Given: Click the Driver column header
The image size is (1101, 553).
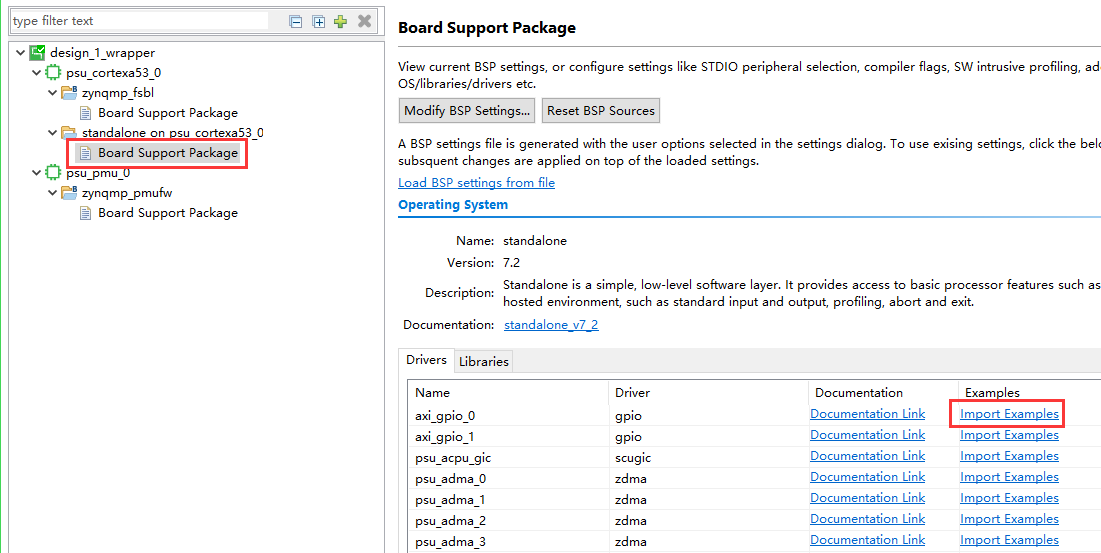Looking at the screenshot, I should point(708,392).
